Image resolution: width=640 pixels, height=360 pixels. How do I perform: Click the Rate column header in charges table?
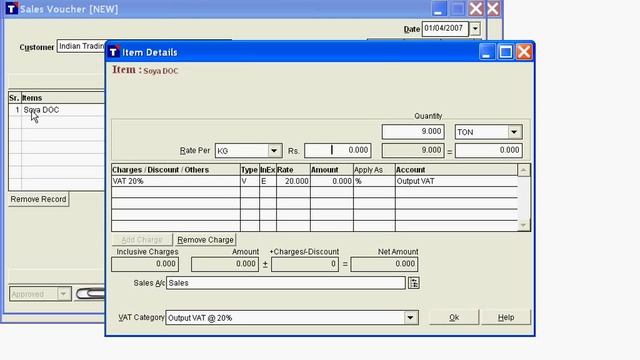pos(293,170)
